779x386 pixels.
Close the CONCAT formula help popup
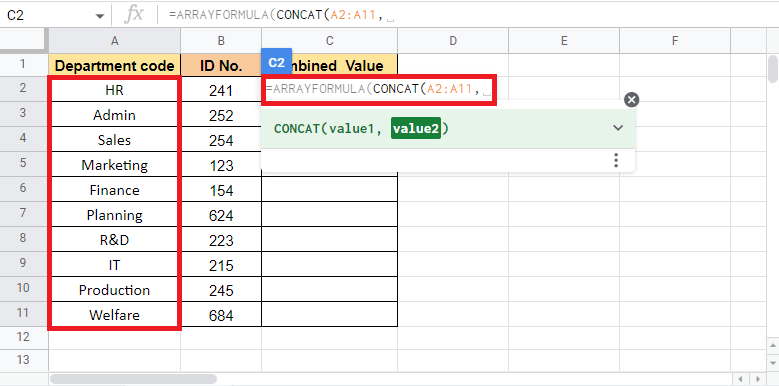click(631, 100)
